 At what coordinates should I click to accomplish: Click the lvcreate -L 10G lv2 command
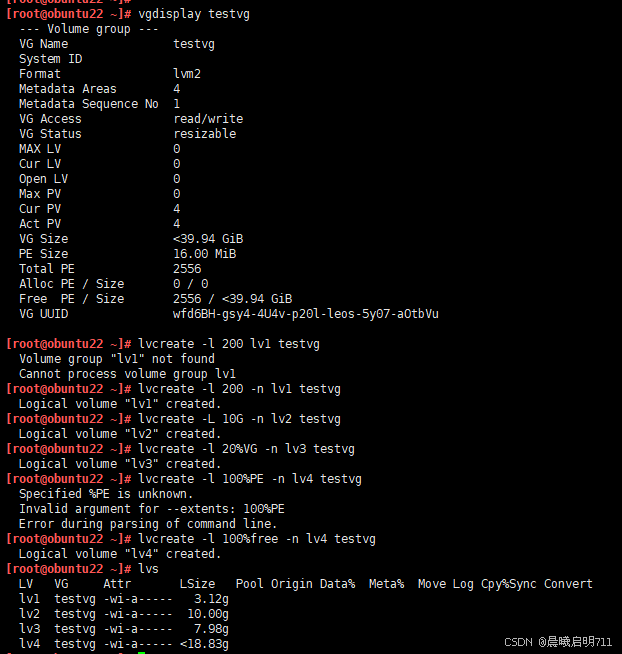tap(239, 419)
